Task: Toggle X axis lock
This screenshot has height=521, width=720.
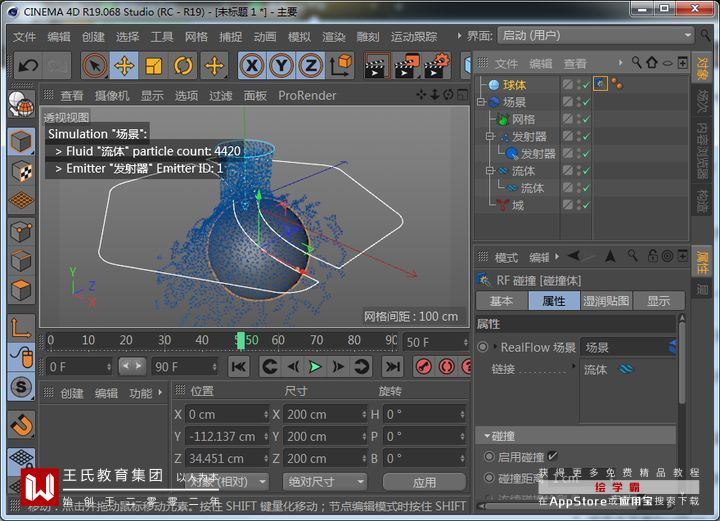Action: coord(252,66)
